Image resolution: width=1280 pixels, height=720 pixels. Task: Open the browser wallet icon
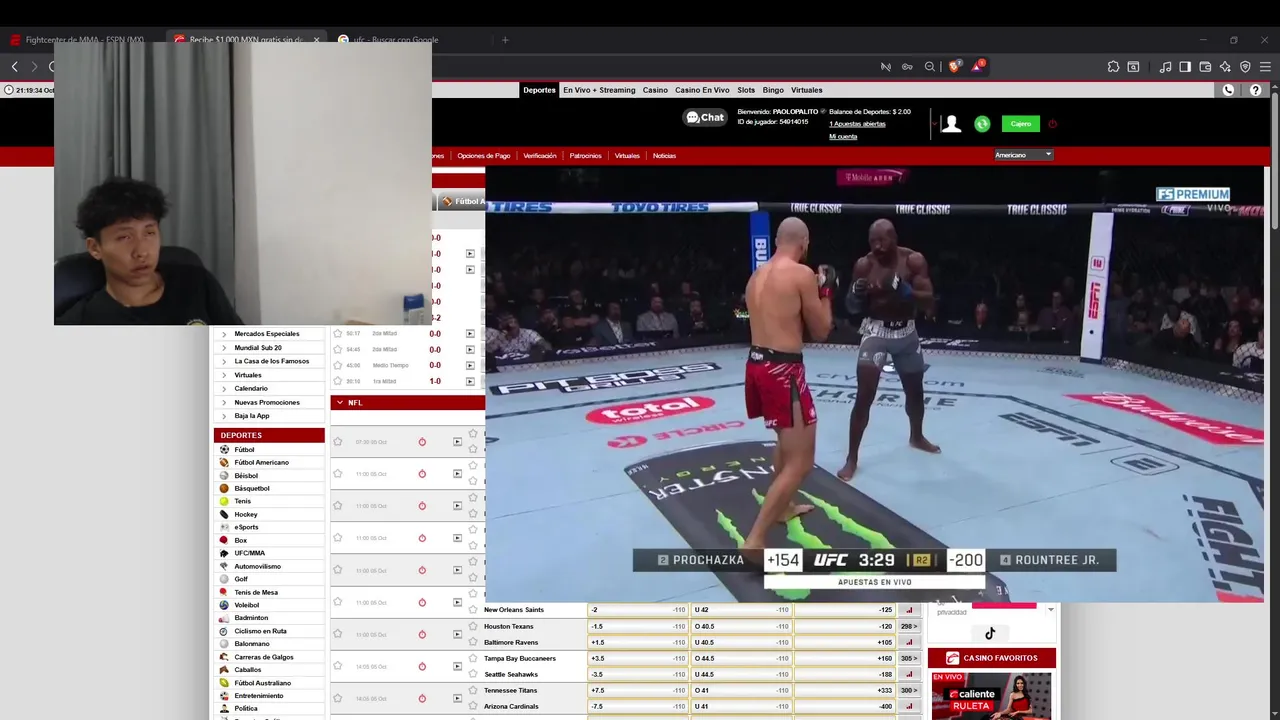(1205, 67)
